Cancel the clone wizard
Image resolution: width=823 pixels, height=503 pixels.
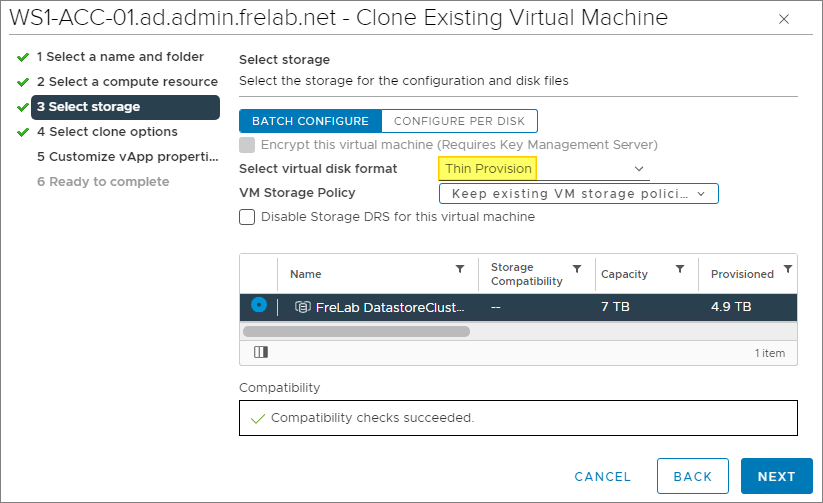tap(602, 477)
